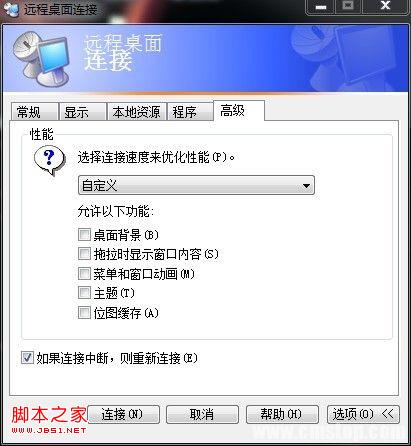Click the maximize window button

pos(348,7)
